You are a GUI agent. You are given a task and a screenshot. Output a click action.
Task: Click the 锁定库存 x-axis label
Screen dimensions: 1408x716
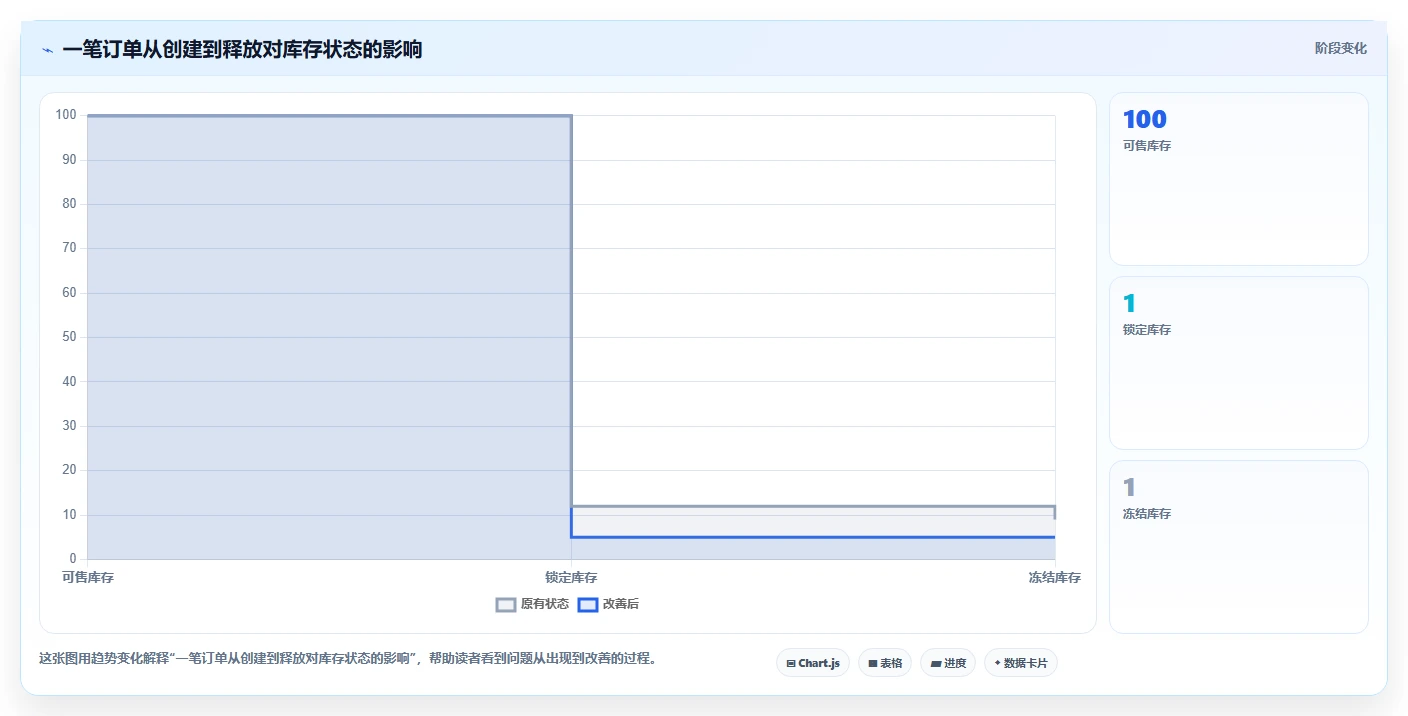pyautogui.click(x=571, y=577)
